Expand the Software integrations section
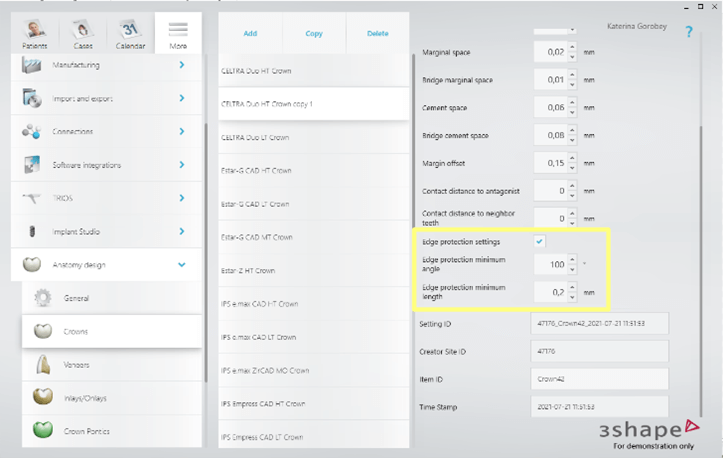Image resolution: width=723 pixels, height=458 pixels. click(x=181, y=165)
